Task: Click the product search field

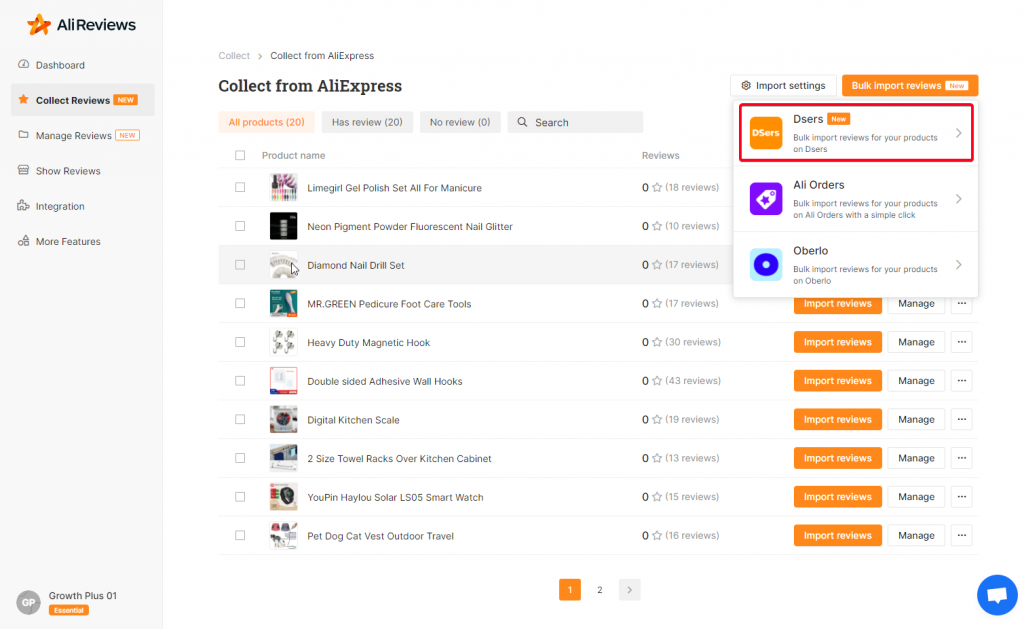Action: [575, 122]
